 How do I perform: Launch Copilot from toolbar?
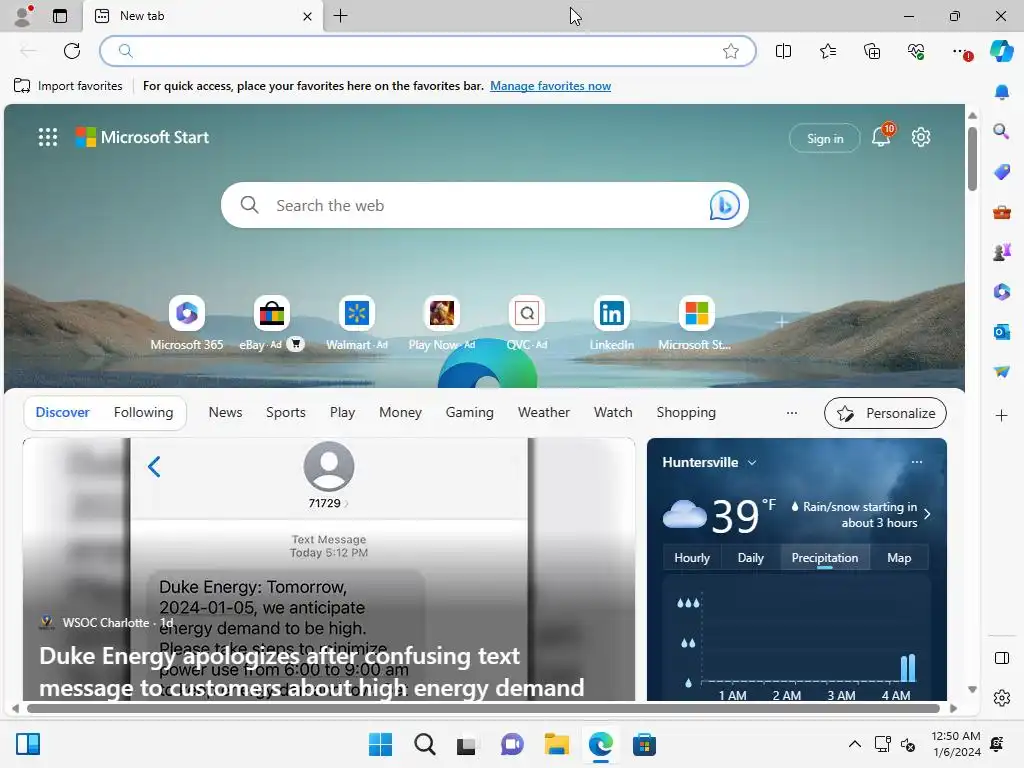point(1001,51)
